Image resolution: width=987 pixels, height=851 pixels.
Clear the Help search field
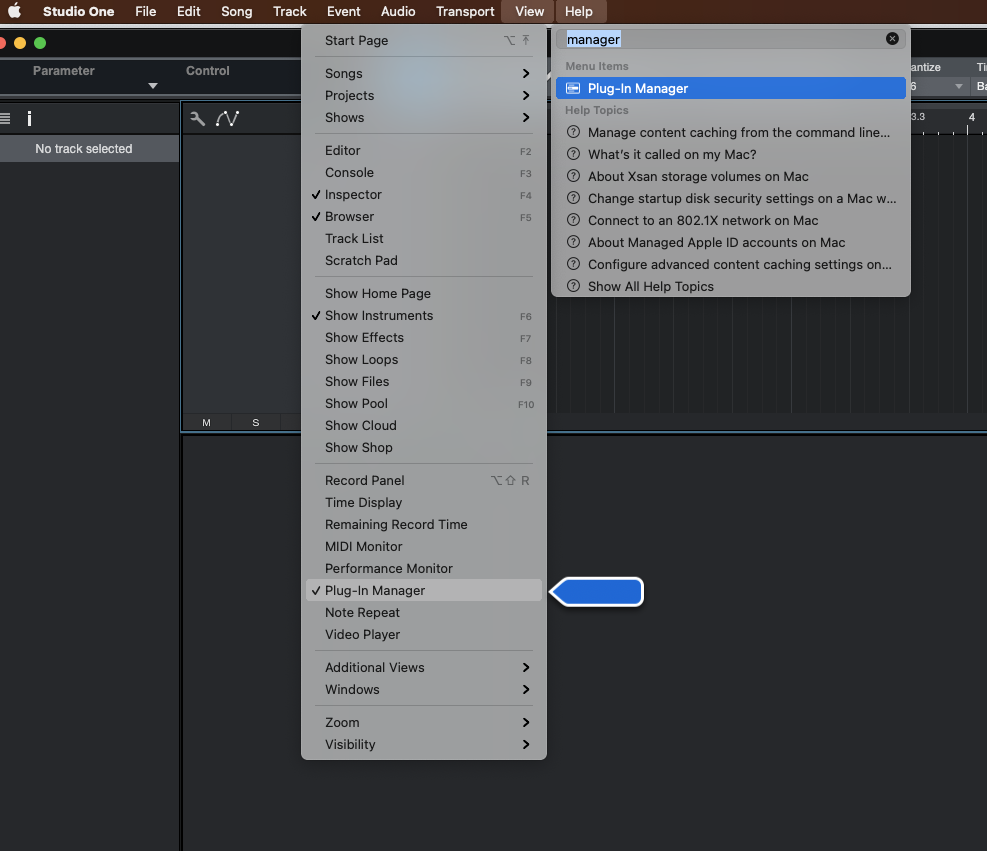click(892, 38)
